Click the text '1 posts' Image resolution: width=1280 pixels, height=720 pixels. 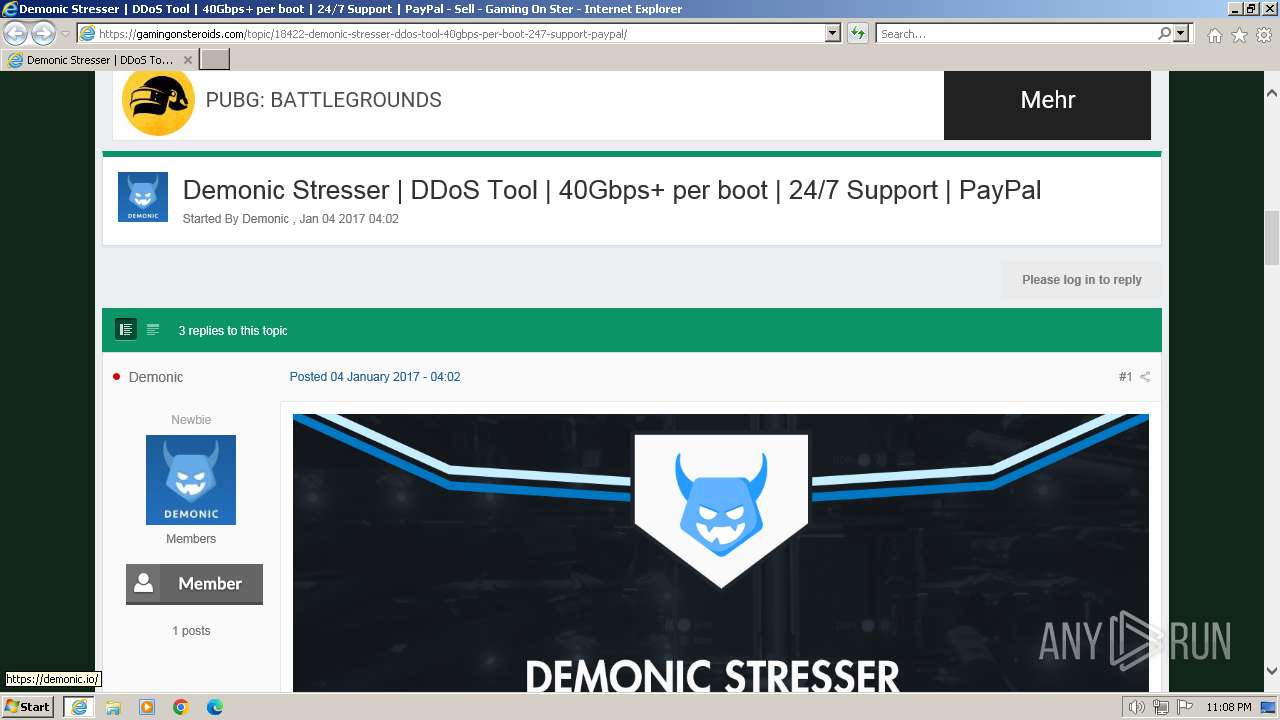pos(191,631)
